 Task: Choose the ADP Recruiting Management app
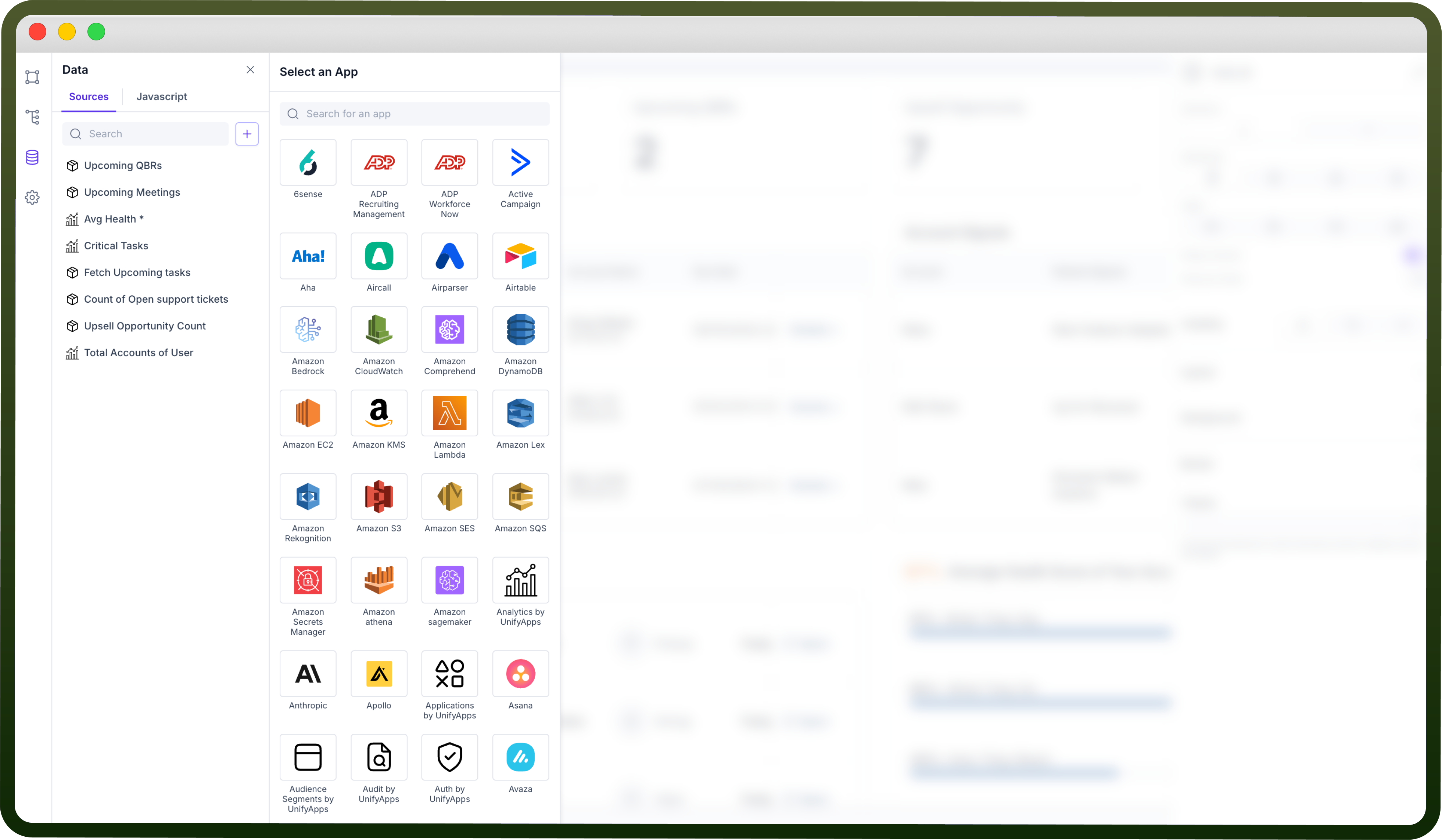(379, 162)
